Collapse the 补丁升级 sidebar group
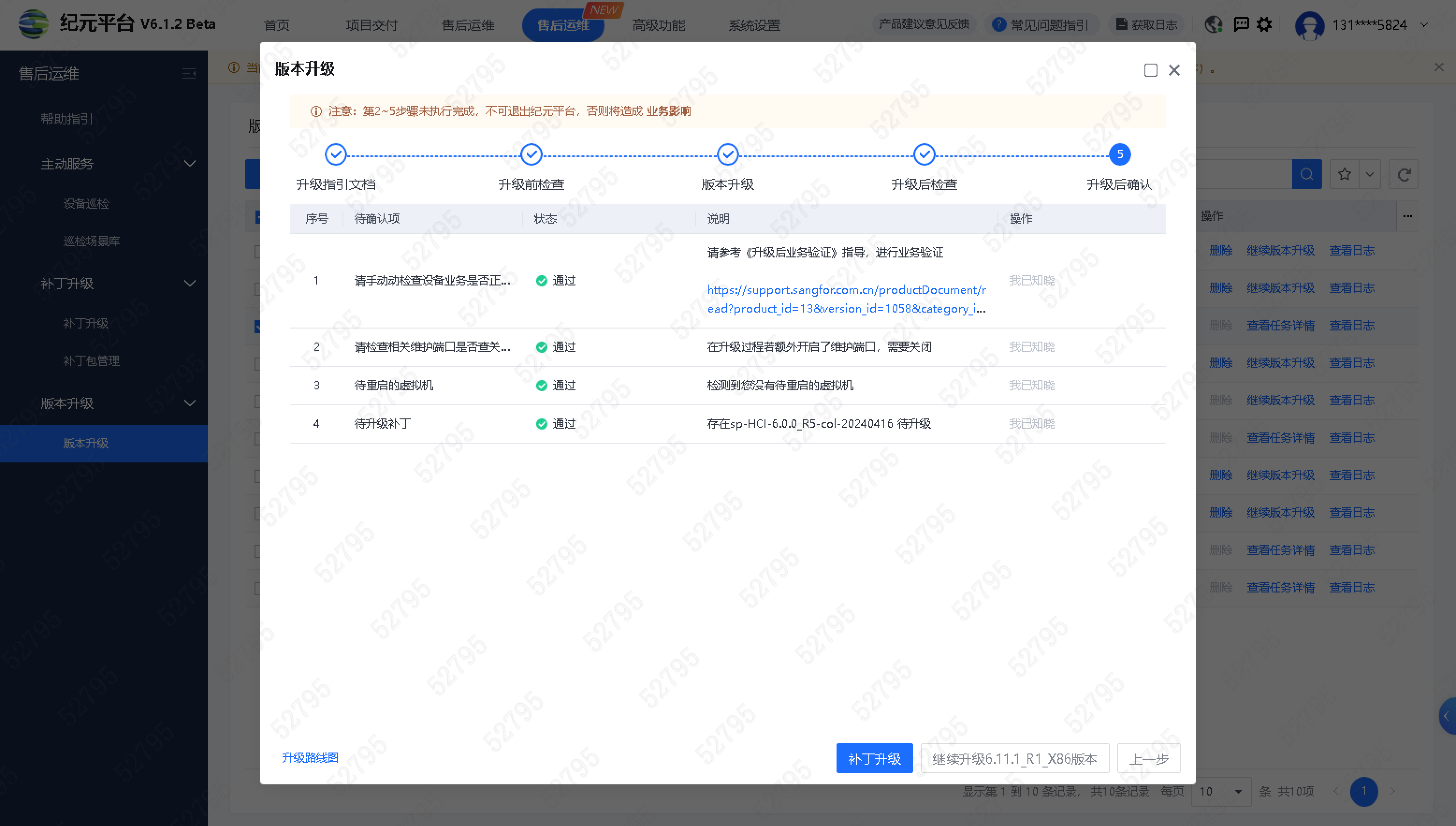This screenshot has height=826, width=1456. (x=190, y=283)
